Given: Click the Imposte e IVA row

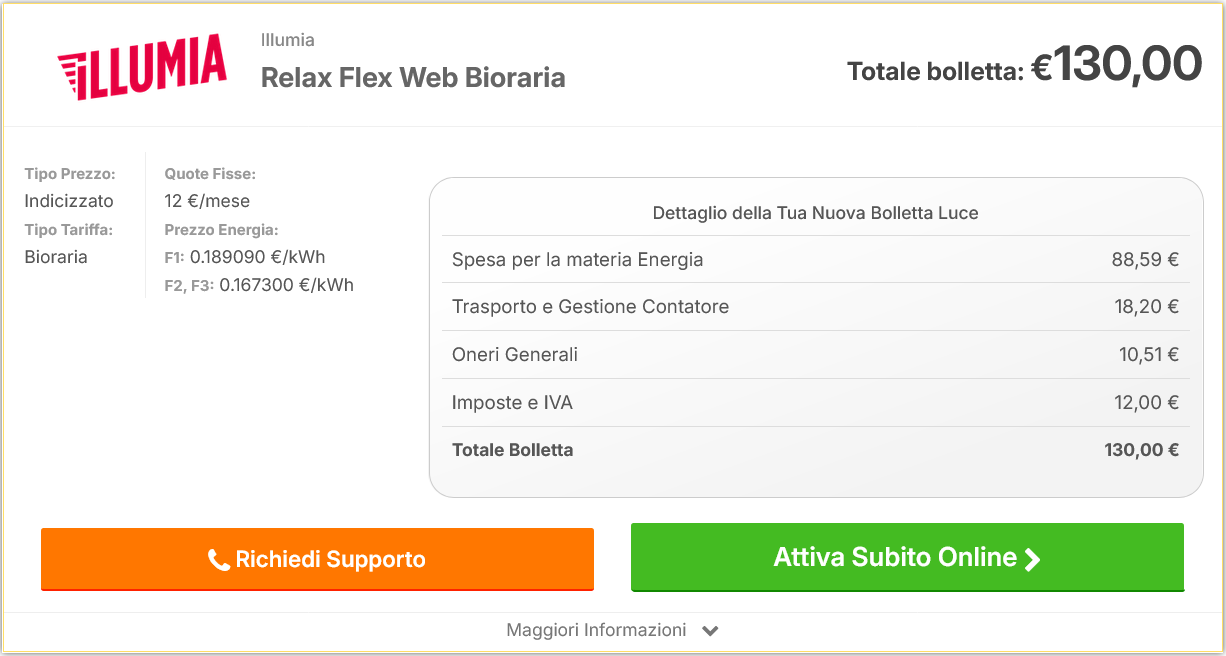Looking at the screenshot, I should click(x=815, y=403).
